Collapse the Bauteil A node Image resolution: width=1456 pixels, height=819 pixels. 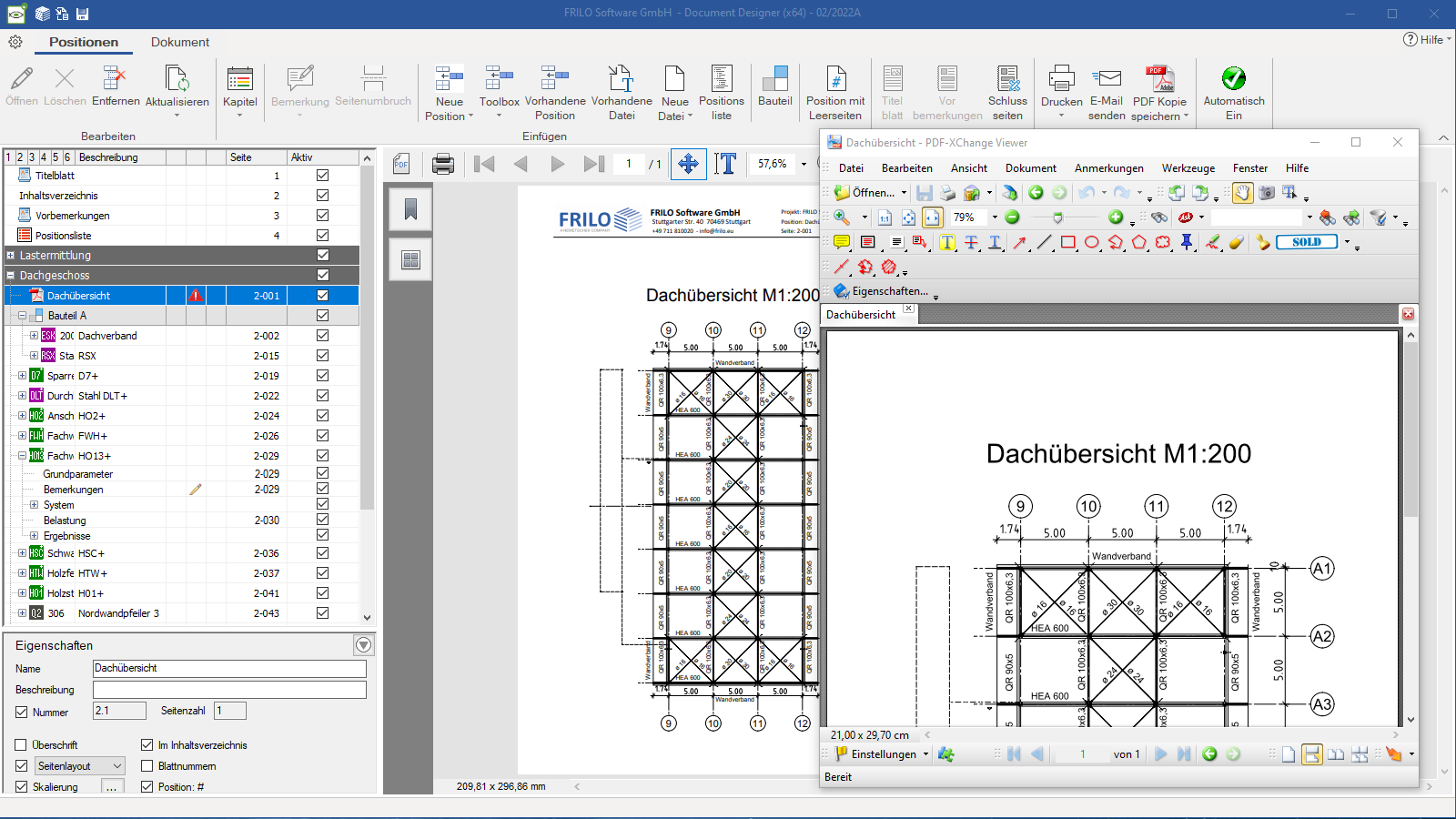tap(22, 316)
